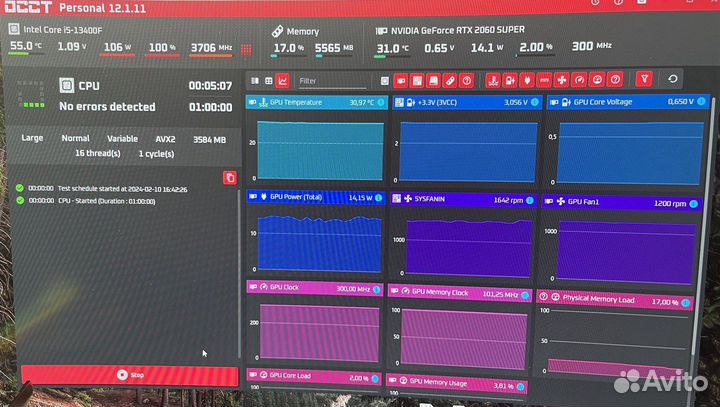The width and height of the screenshot is (720, 407).
Task: Click memory usage value '5565 MB'
Action: pyautogui.click(x=334, y=48)
